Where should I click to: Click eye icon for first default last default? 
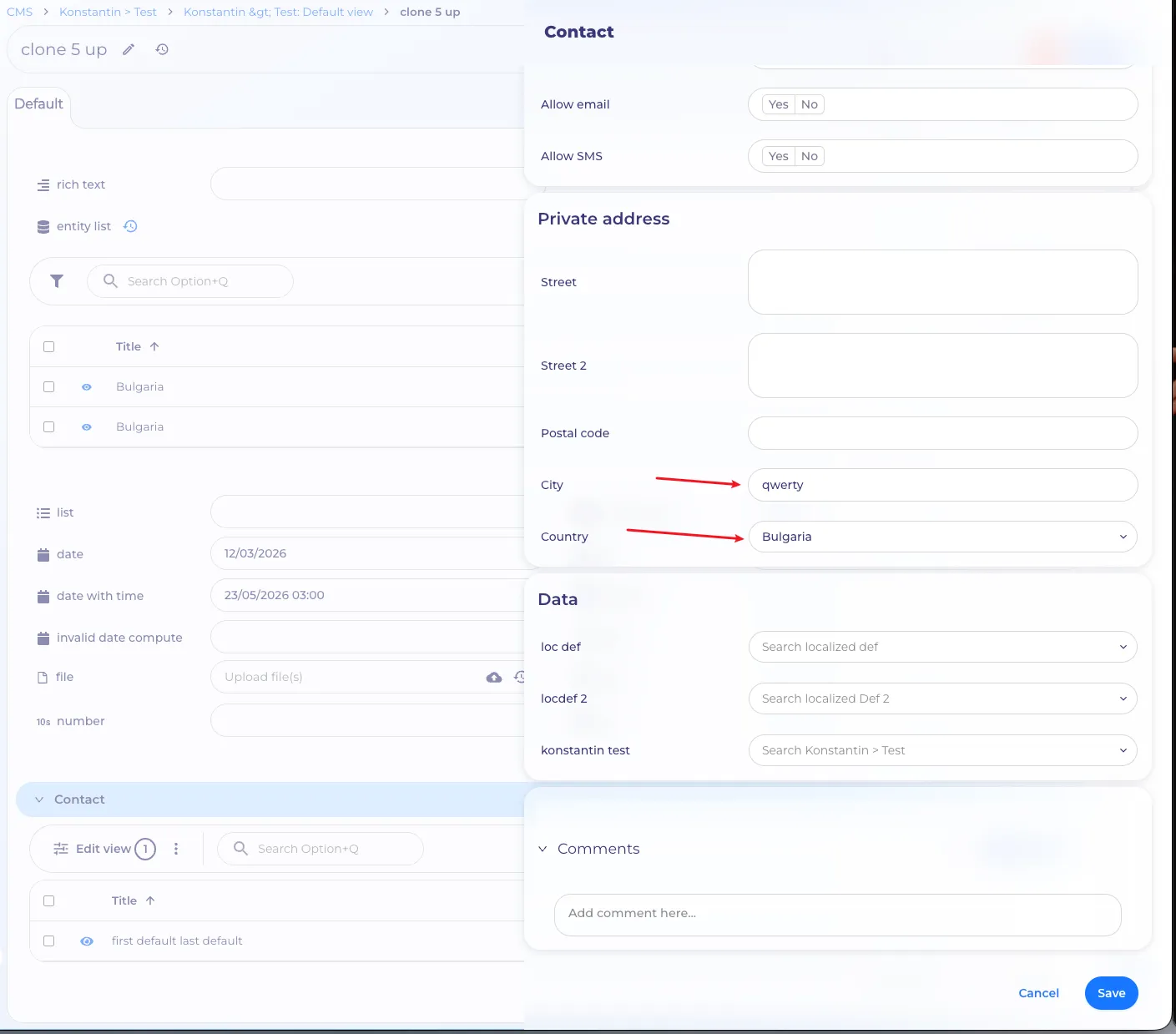tap(87, 941)
